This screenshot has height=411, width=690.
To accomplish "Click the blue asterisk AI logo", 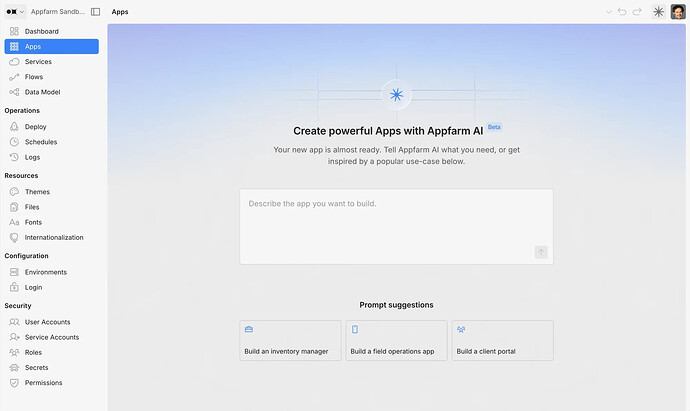I will click(396, 95).
